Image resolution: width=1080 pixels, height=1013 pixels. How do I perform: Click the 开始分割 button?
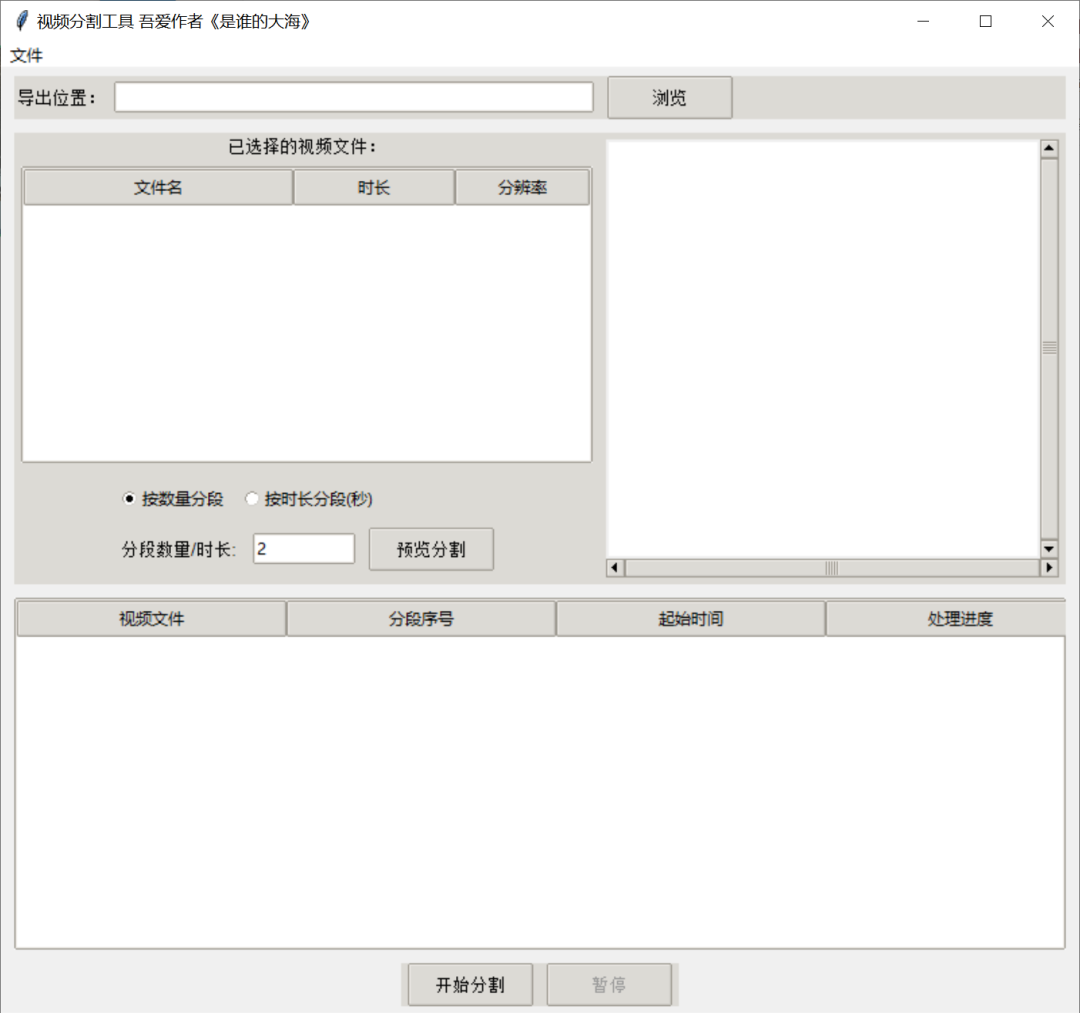(470, 985)
